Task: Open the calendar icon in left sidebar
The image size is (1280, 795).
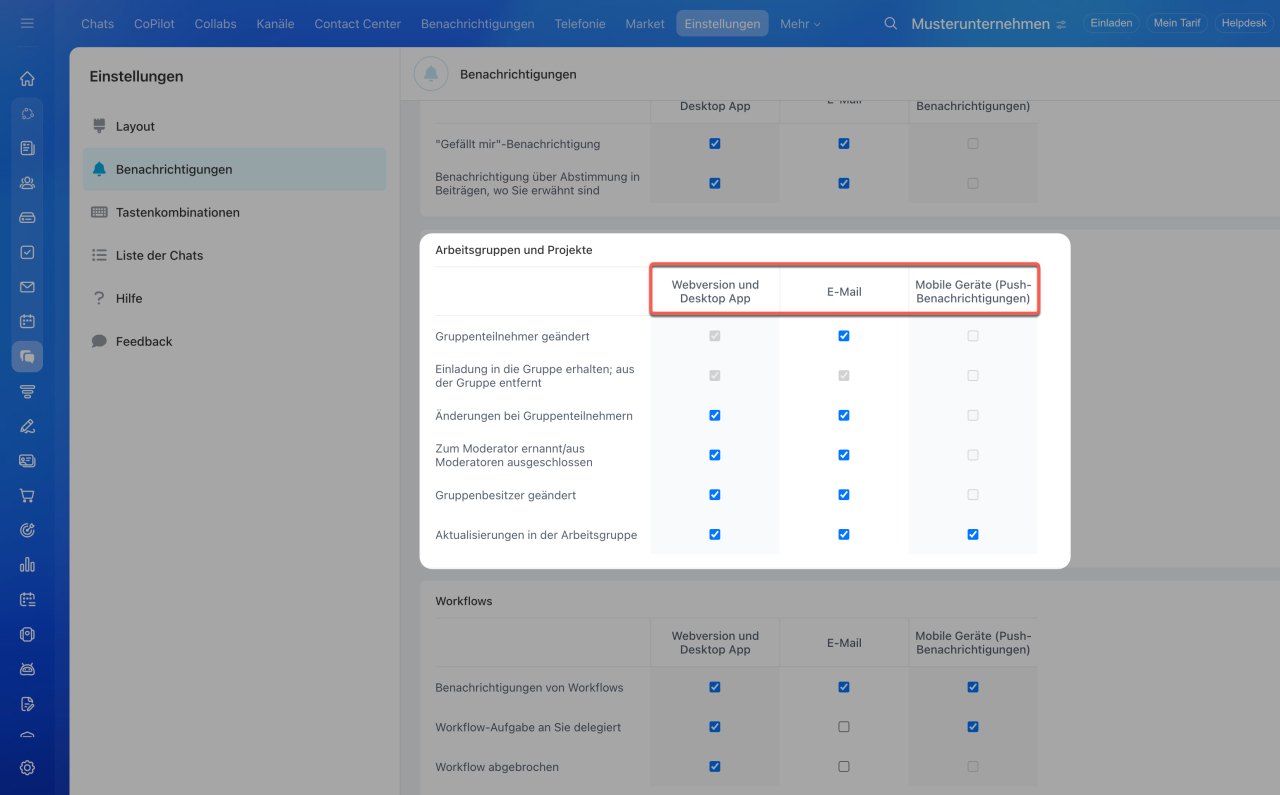Action: pyautogui.click(x=27, y=322)
